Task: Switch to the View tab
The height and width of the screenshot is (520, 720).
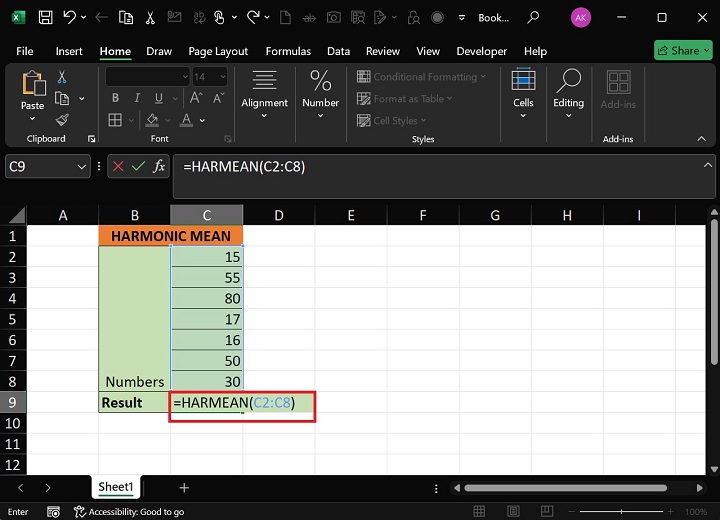Action: [x=428, y=51]
